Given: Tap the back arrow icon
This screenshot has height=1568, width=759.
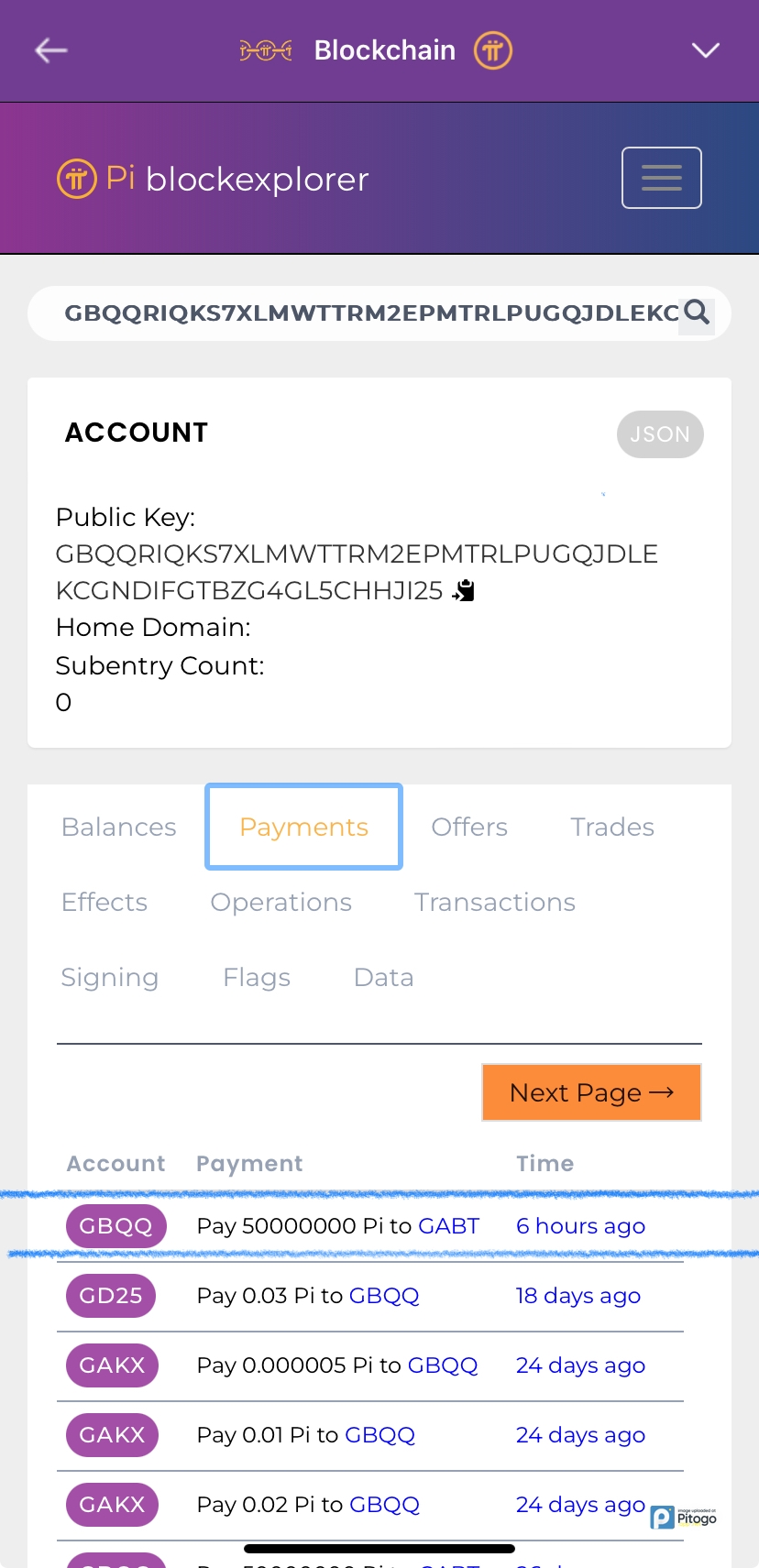Looking at the screenshot, I should click(x=51, y=50).
